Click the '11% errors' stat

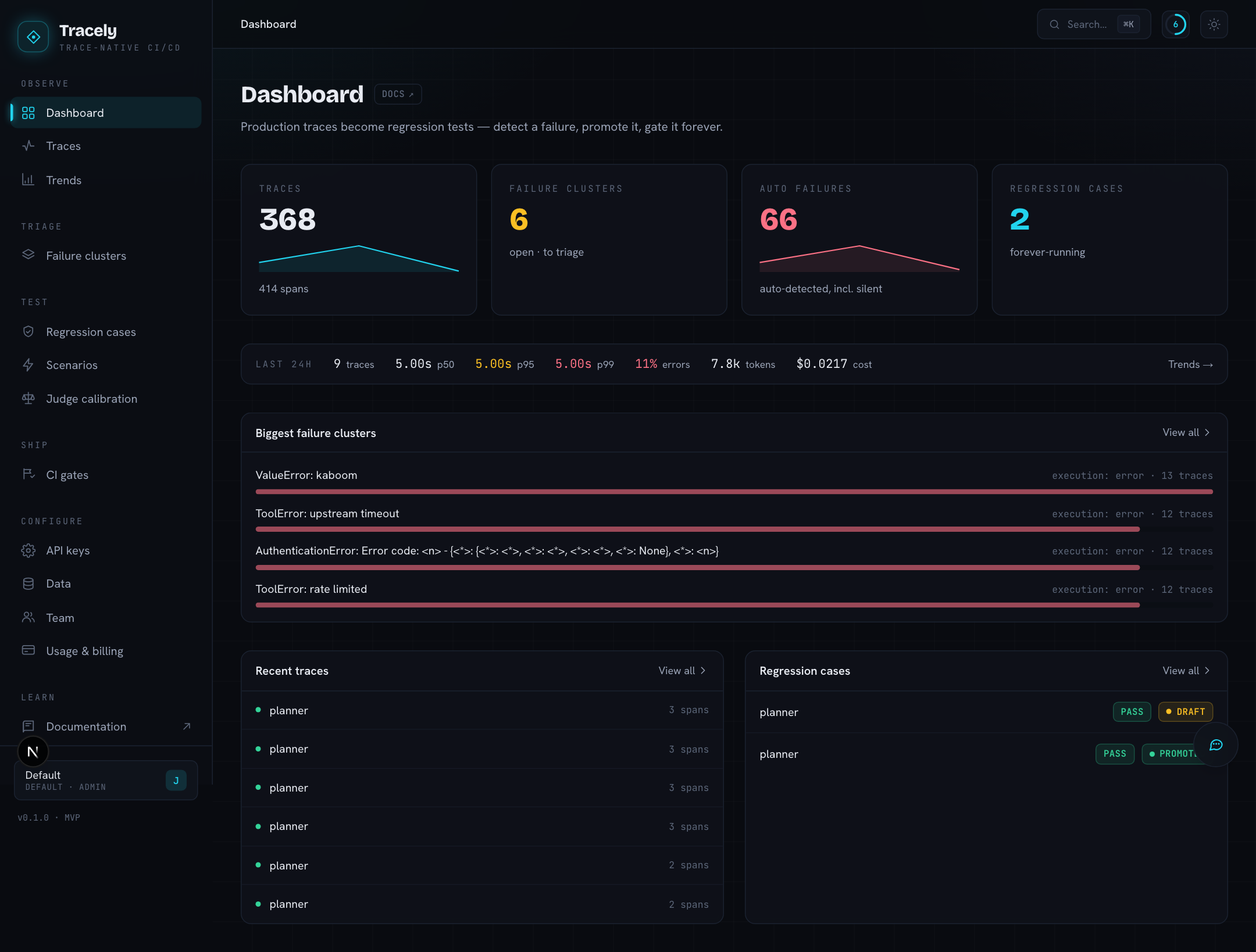[x=662, y=364]
